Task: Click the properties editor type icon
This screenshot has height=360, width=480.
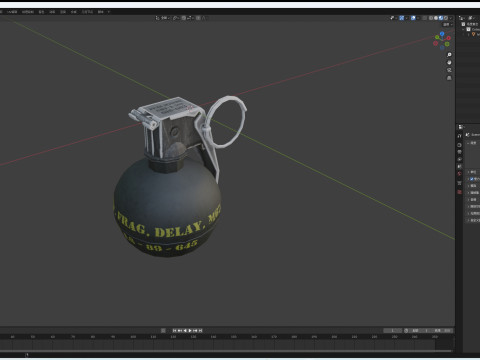Action: point(460,127)
